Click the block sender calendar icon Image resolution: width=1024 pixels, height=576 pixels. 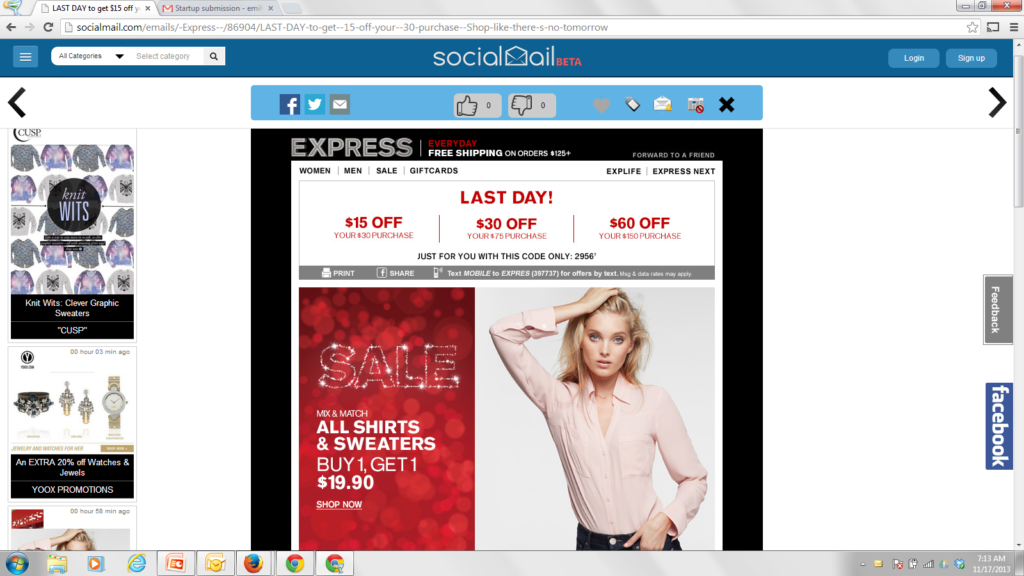coord(696,104)
